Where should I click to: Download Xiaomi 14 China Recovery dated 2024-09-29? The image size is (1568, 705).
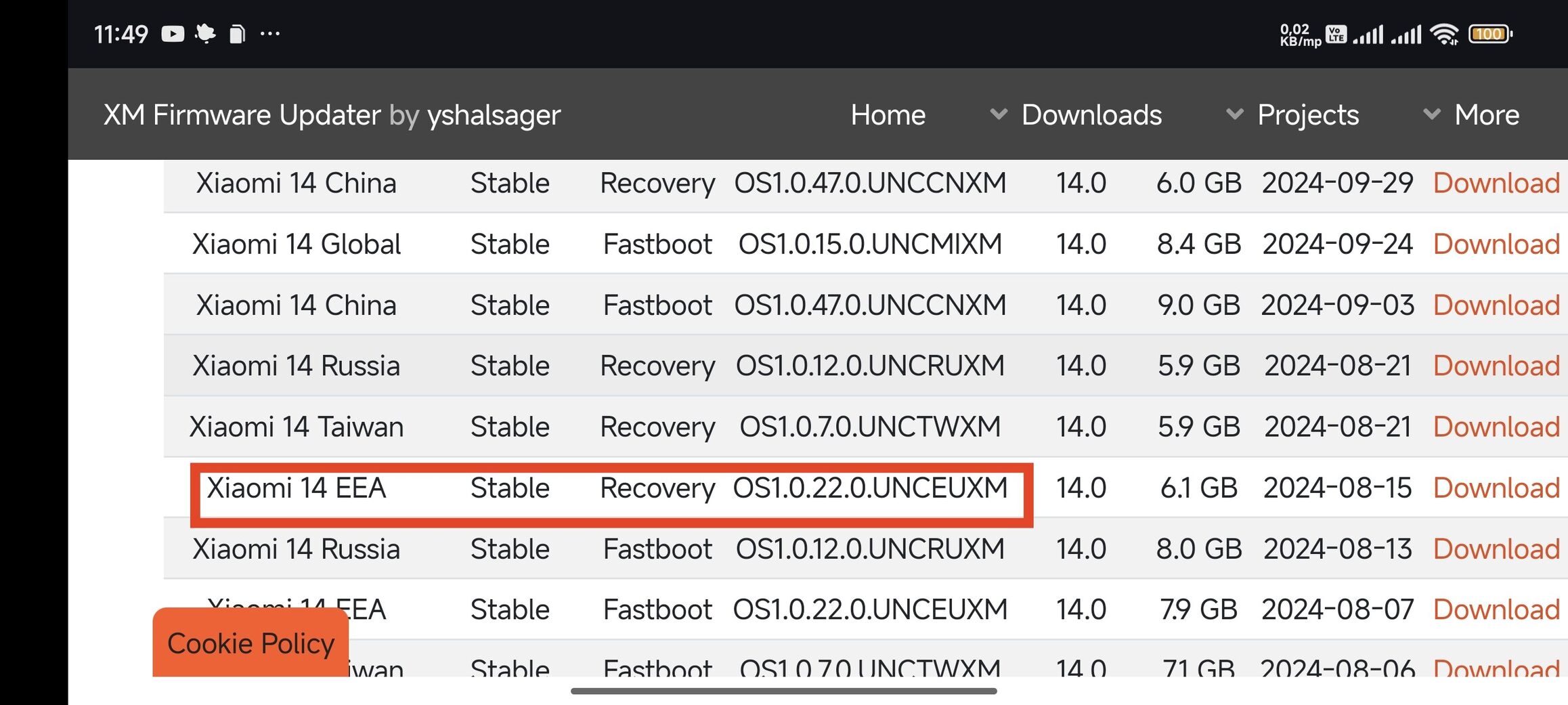(x=1496, y=183)
